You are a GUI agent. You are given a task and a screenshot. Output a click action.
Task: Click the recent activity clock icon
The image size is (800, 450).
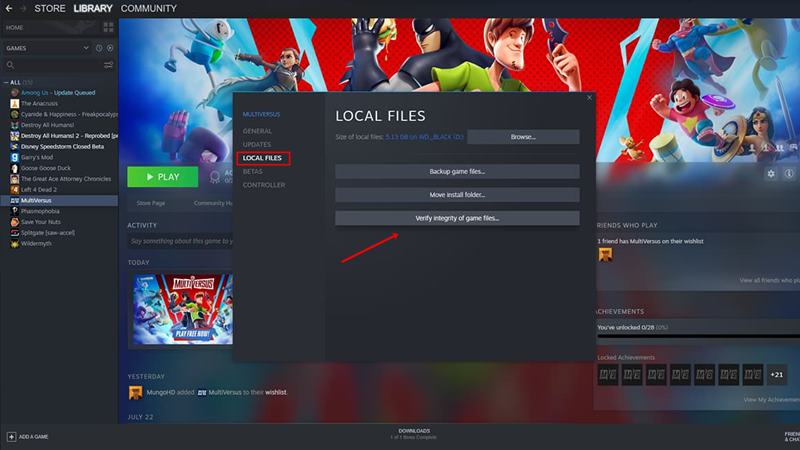(x=99, y=48)
